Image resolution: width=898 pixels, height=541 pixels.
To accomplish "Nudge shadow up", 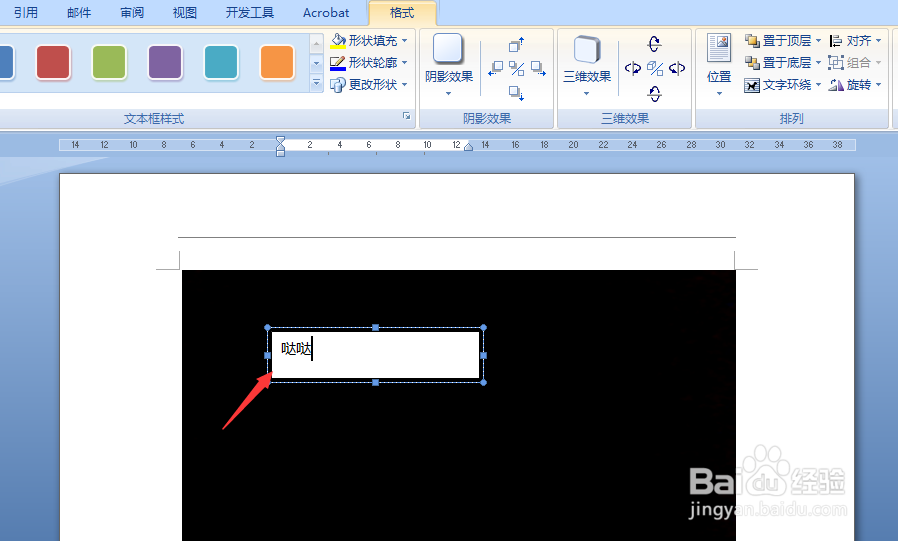I will 517,45.
